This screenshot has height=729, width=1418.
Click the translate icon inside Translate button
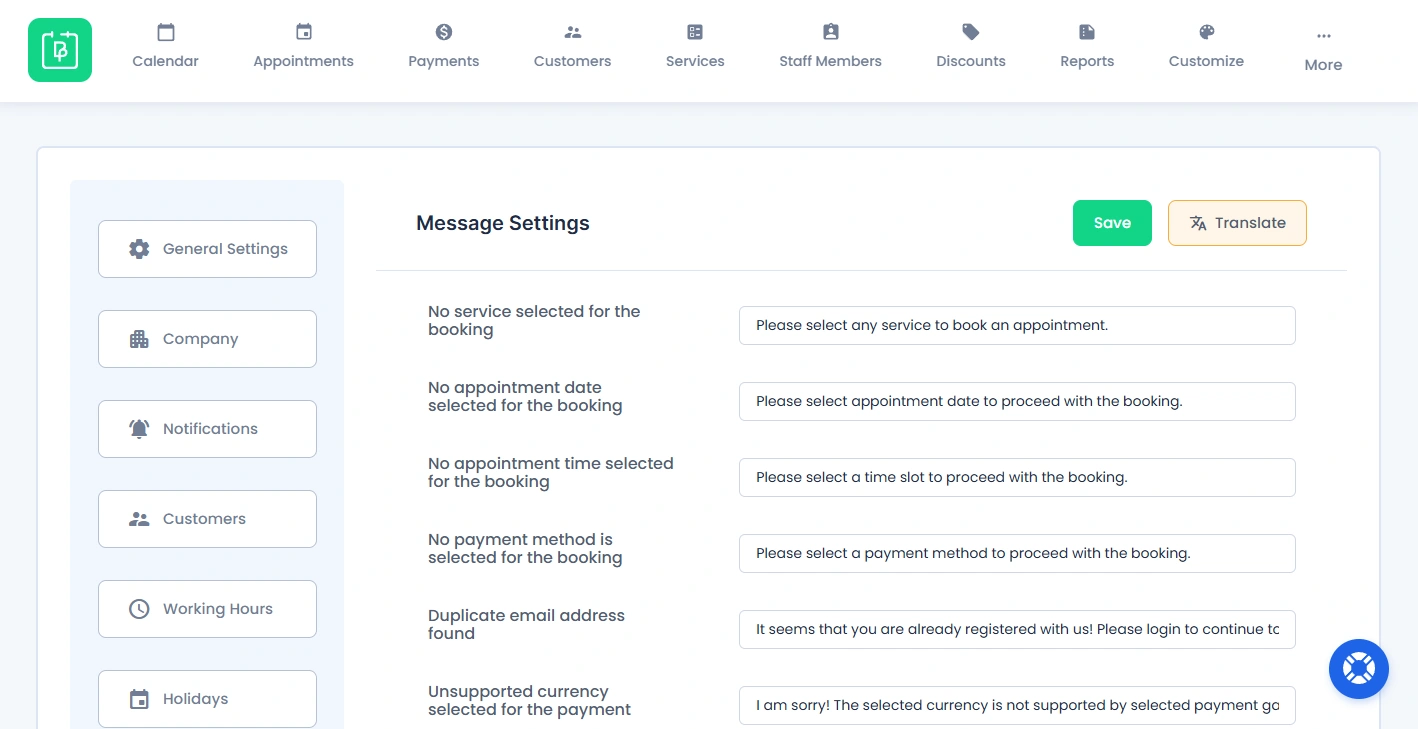(1198, 223)
